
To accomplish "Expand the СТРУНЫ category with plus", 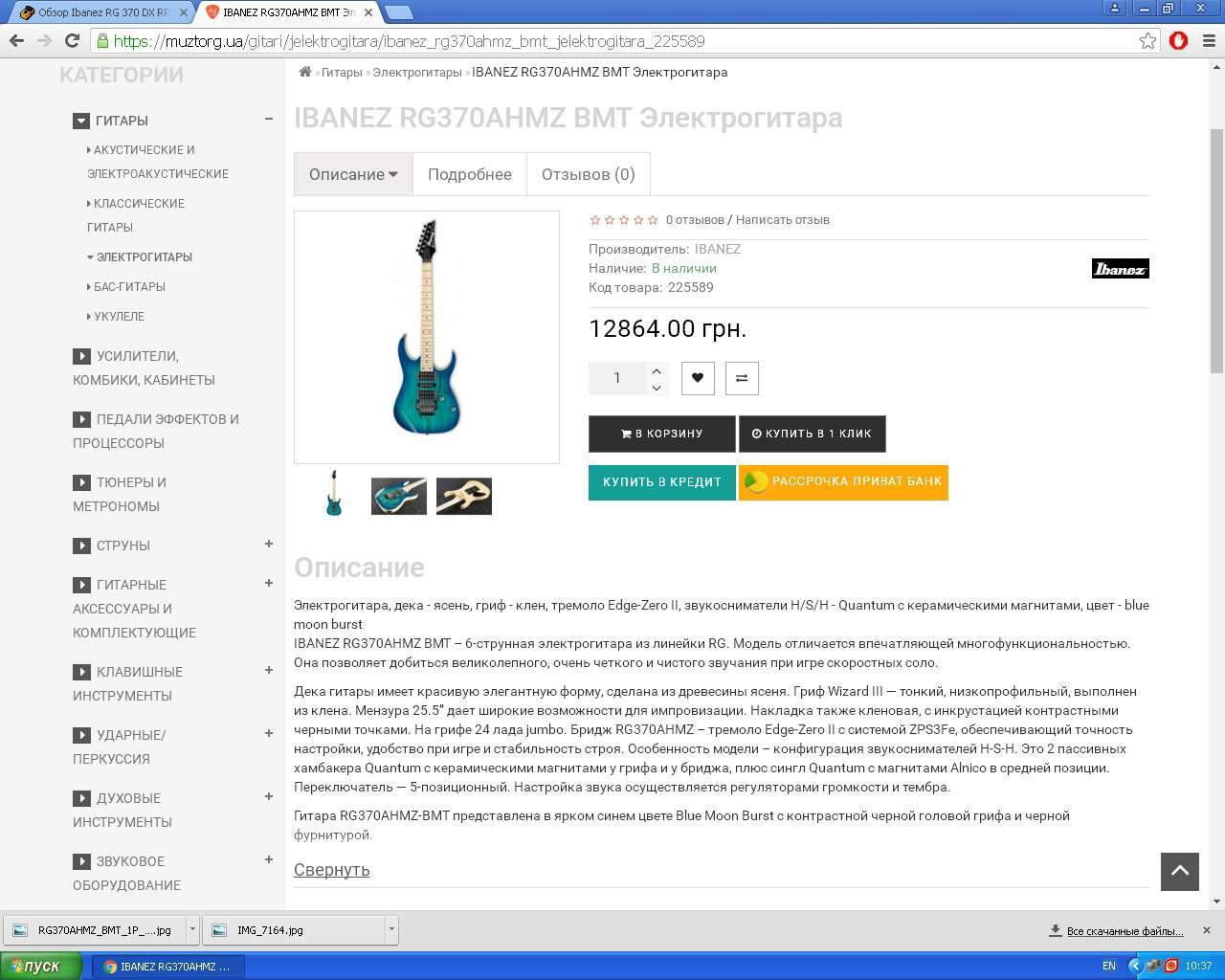I will tap(269, 544).
